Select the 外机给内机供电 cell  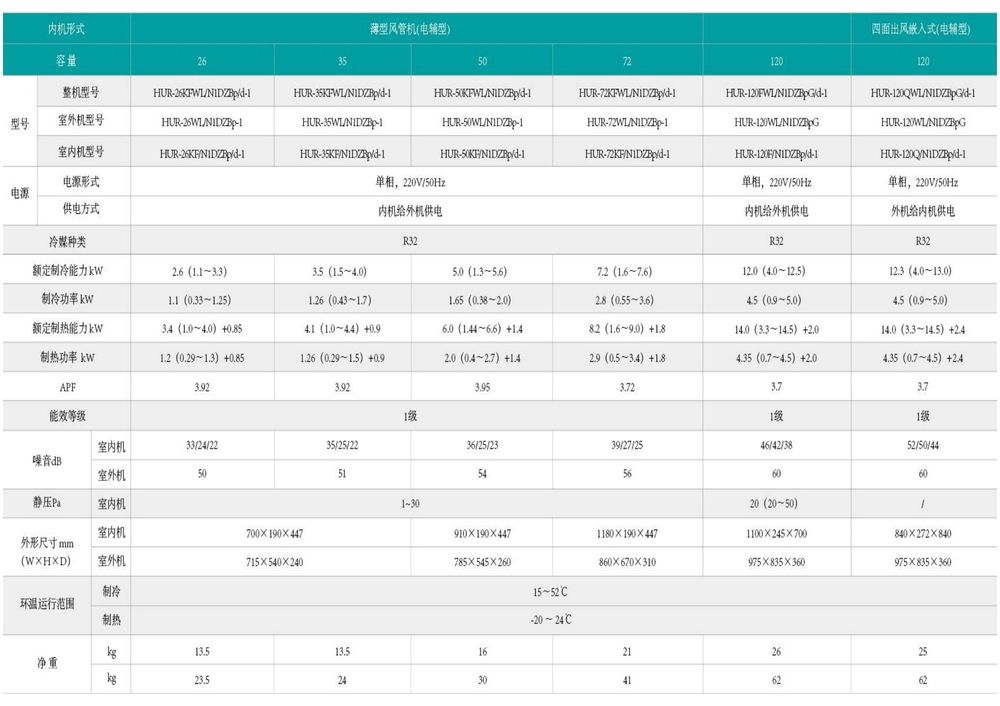[x=922, y=211]
